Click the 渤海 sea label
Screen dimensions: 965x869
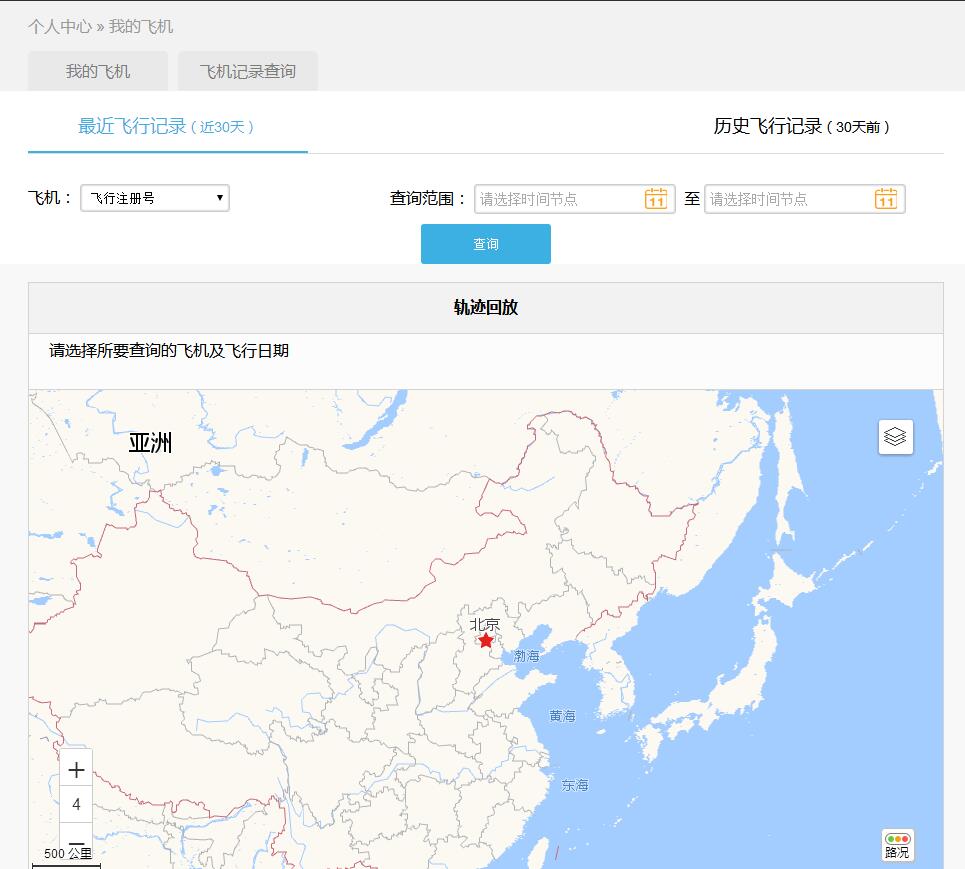pyautogui.click(x=526, y=656)
